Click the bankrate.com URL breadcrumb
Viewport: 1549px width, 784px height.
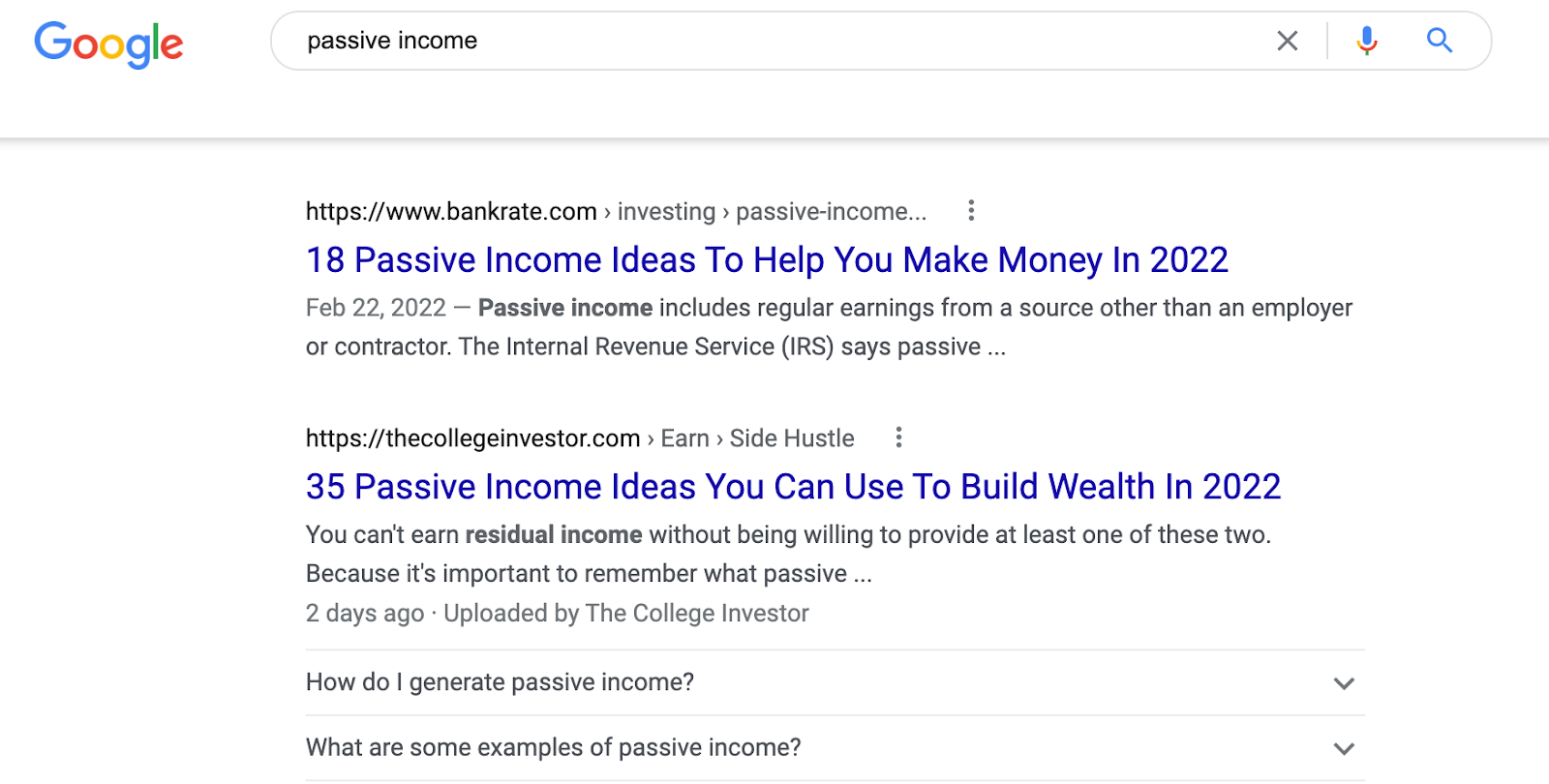[451, 212]
